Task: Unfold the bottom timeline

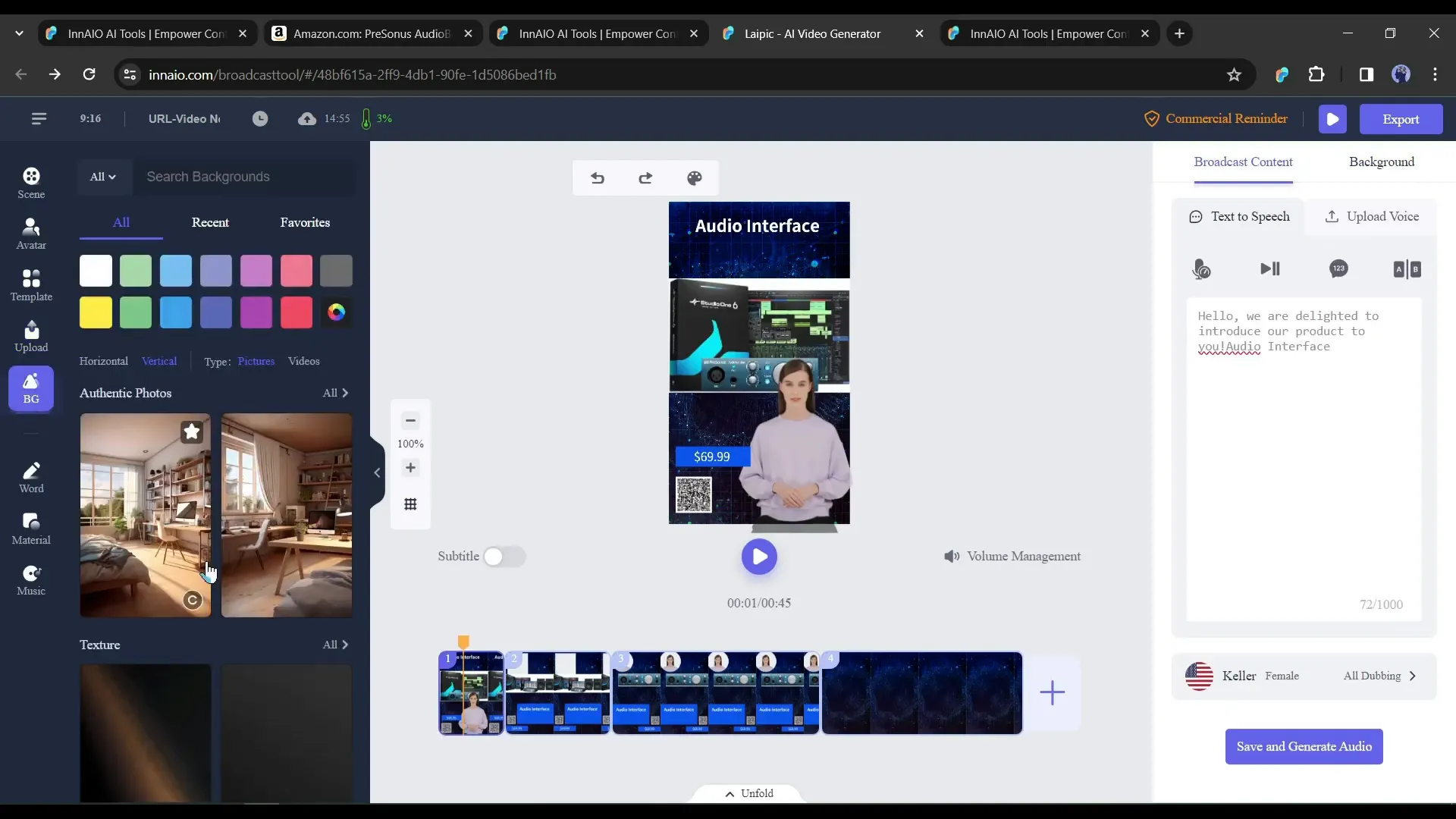Action: 749,793
